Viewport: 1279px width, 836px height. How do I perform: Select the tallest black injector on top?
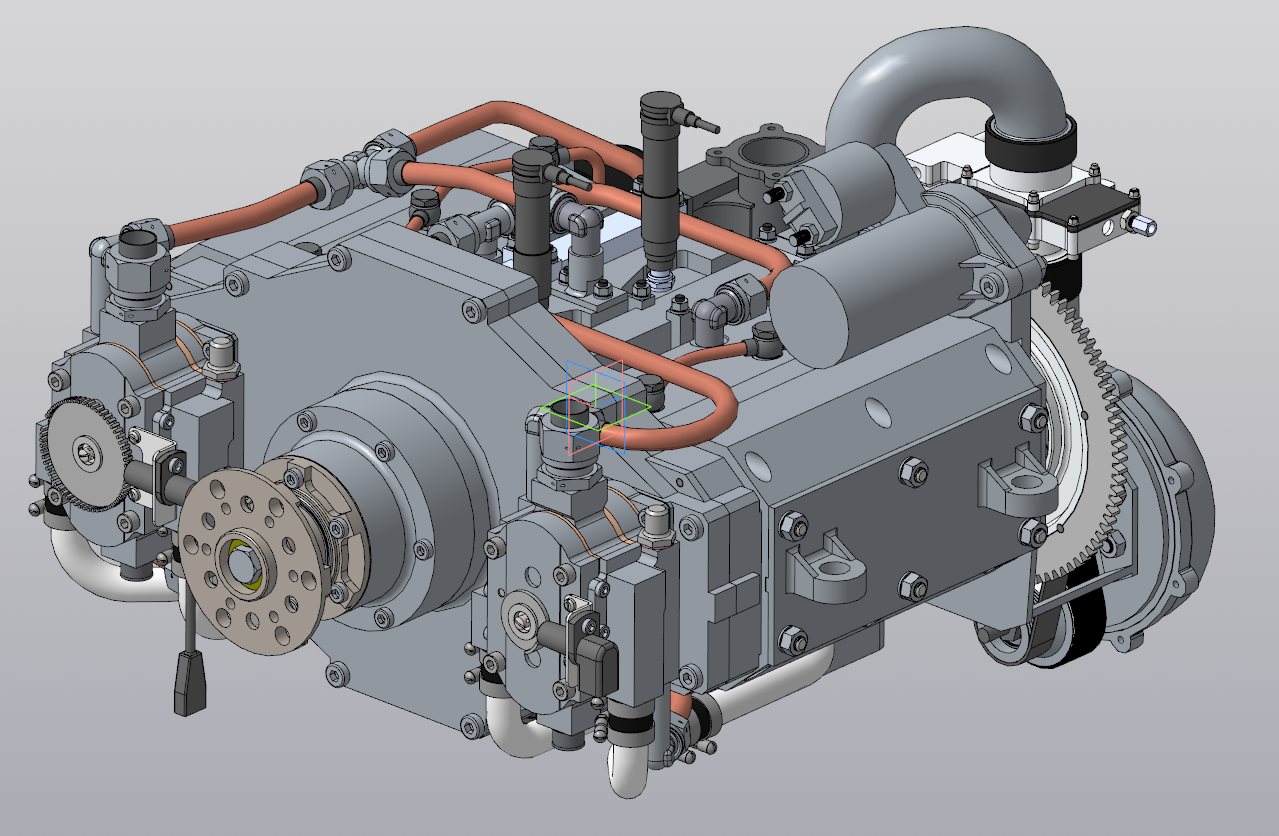tap(660, 180)
